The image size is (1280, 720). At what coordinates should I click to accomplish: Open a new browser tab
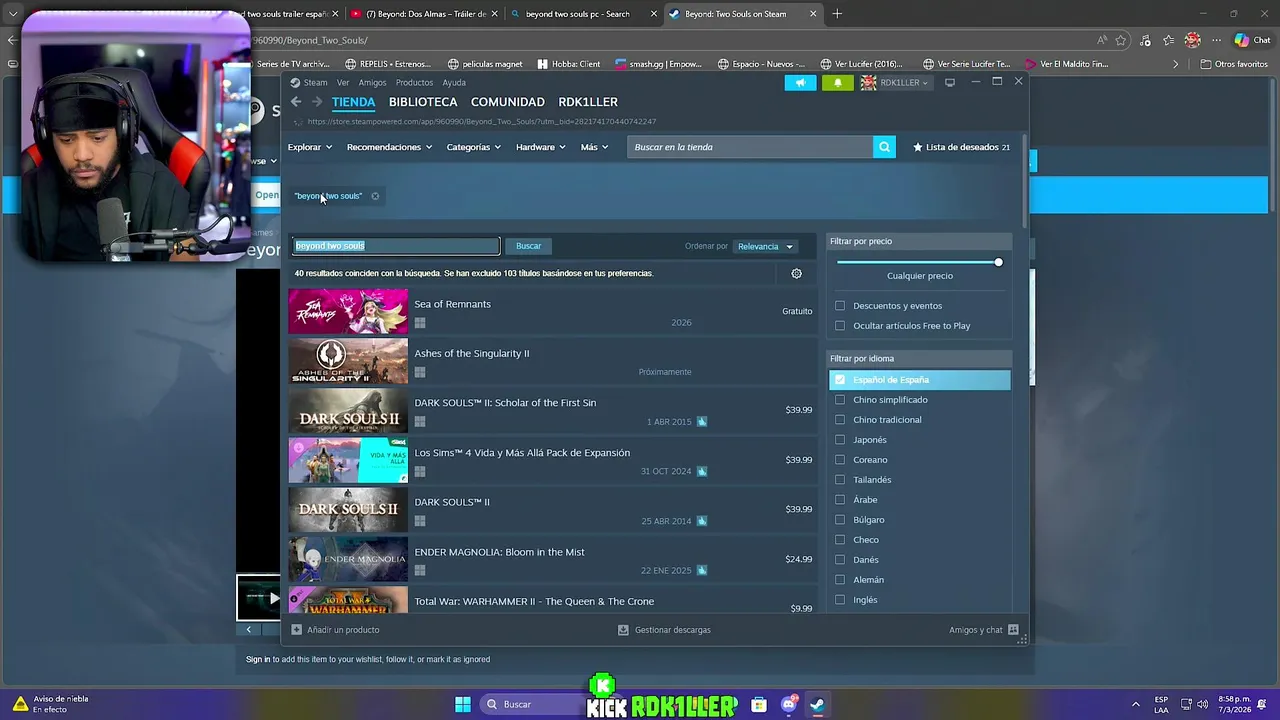point(837,14)
